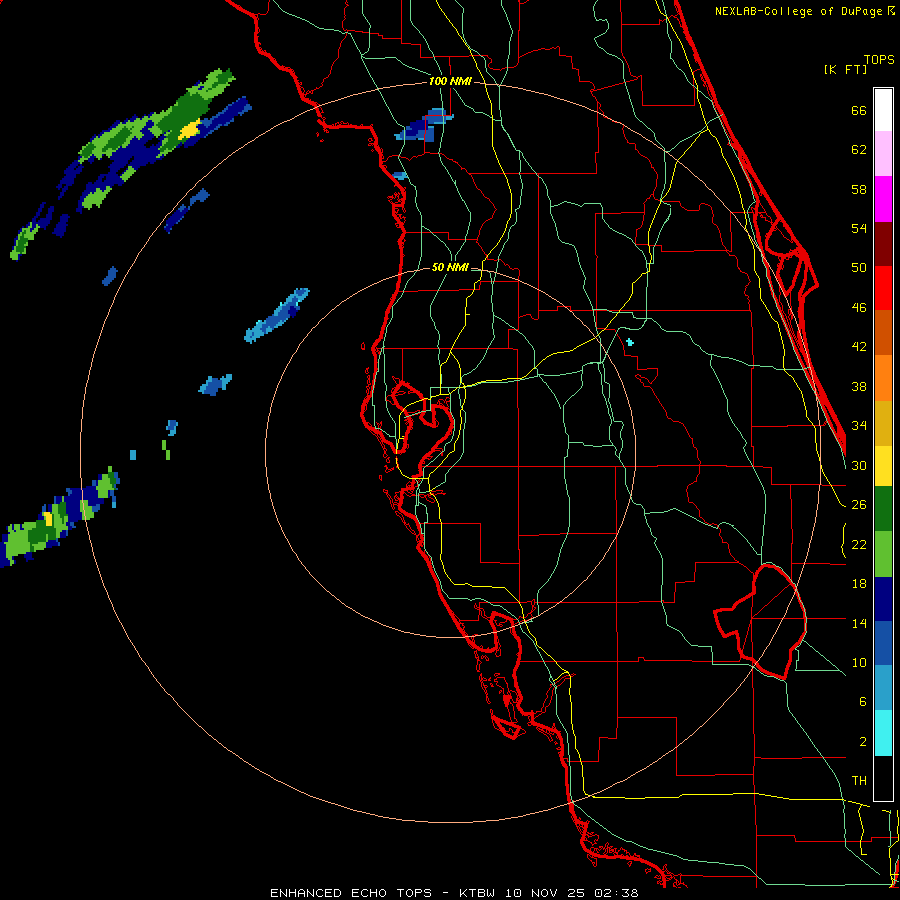Click the white 66 kft color swatch
Image resolution: width=900 pixels, height=900 pixels.
click(x=883, y=110)
